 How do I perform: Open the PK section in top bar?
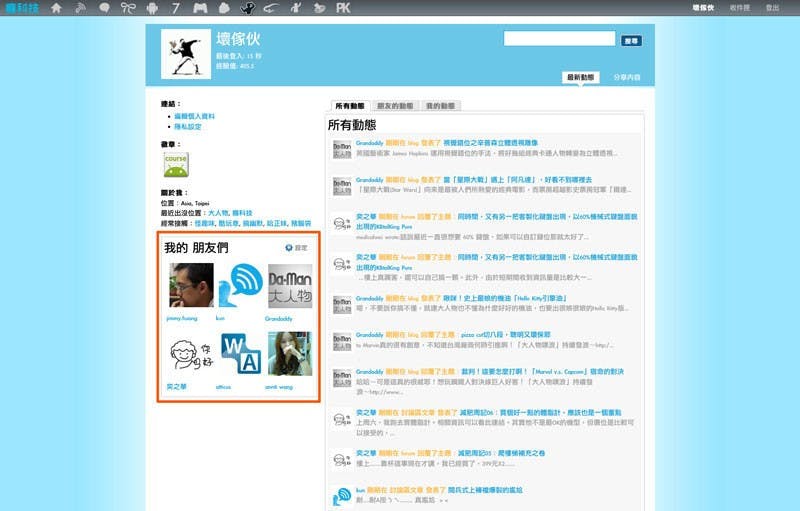[343, 8]
